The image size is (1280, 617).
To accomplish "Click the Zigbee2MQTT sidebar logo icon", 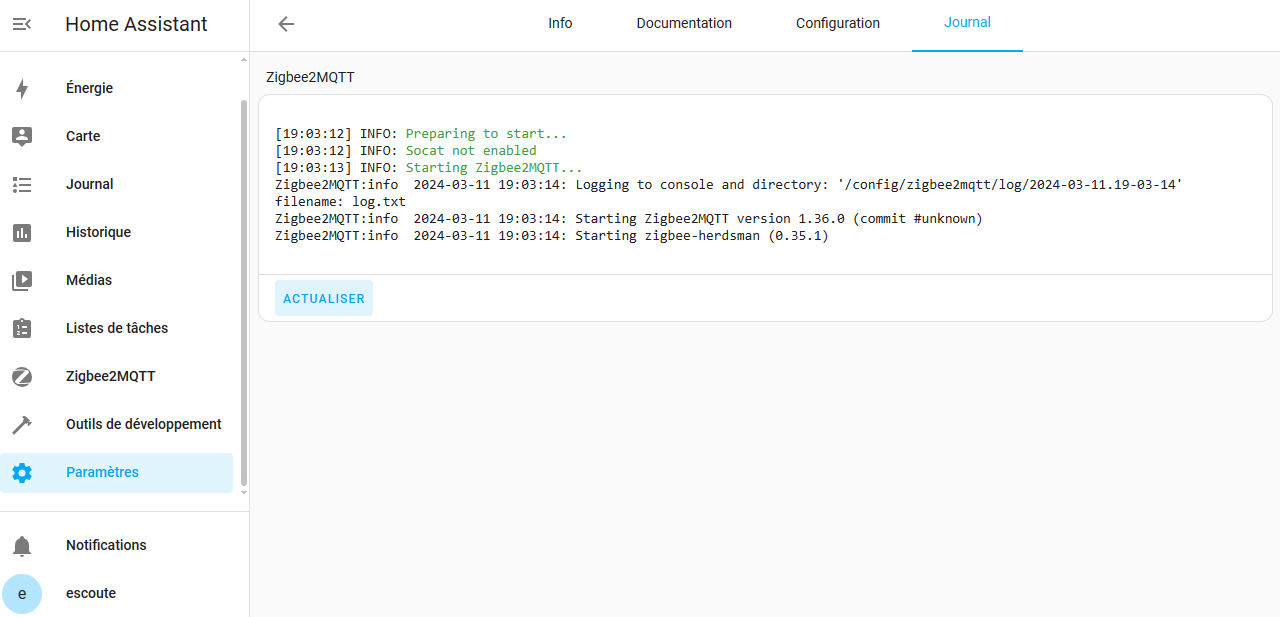I will click(x=22, y=376).
